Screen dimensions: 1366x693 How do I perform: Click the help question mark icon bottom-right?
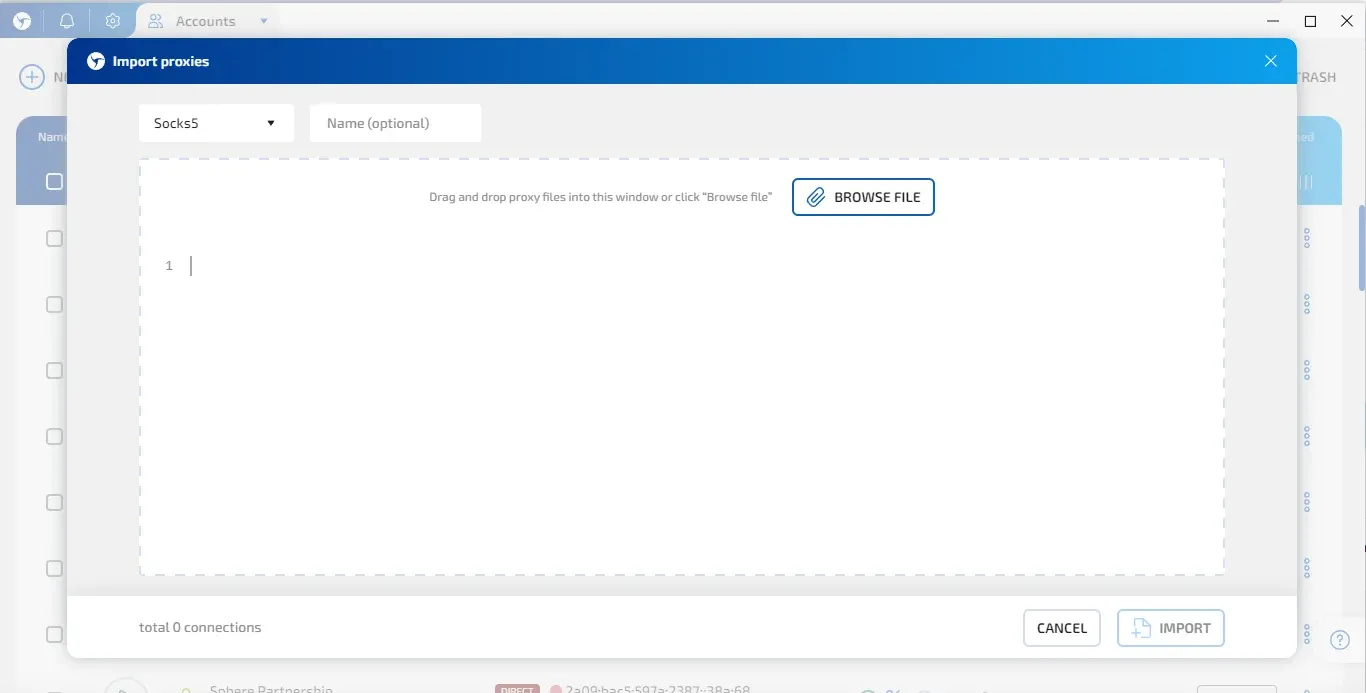[1340, 639]
